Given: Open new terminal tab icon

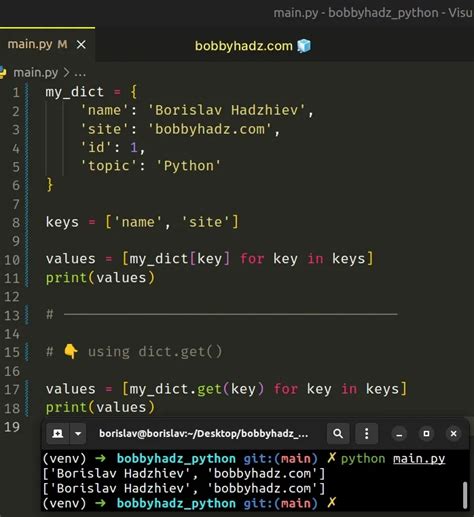Looking at the screenshot, I should [58, 433].
